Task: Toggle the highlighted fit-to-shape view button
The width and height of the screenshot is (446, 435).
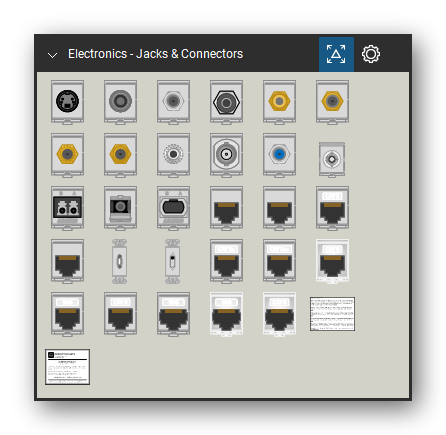Action: [336, 54]
